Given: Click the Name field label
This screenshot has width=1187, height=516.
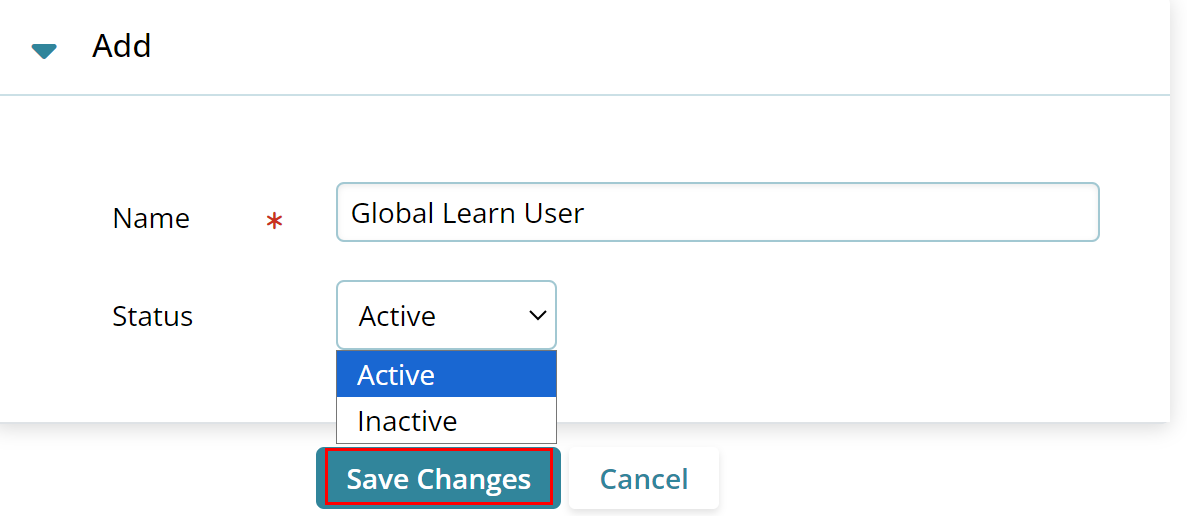Looking at the screenshot, I should pyautogui.click(x=151, y=219).
